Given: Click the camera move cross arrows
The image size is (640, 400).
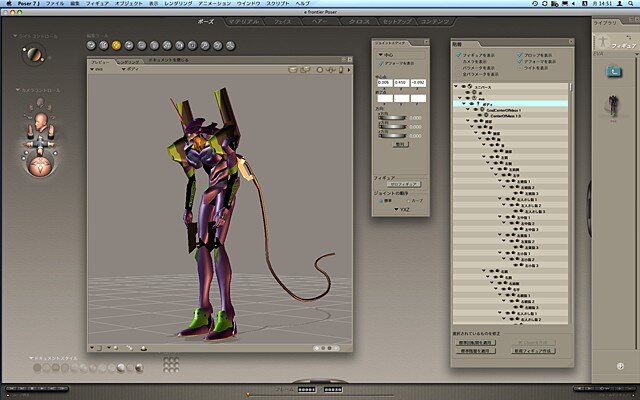Looking at the screenshot, I should tap(40, 144).
